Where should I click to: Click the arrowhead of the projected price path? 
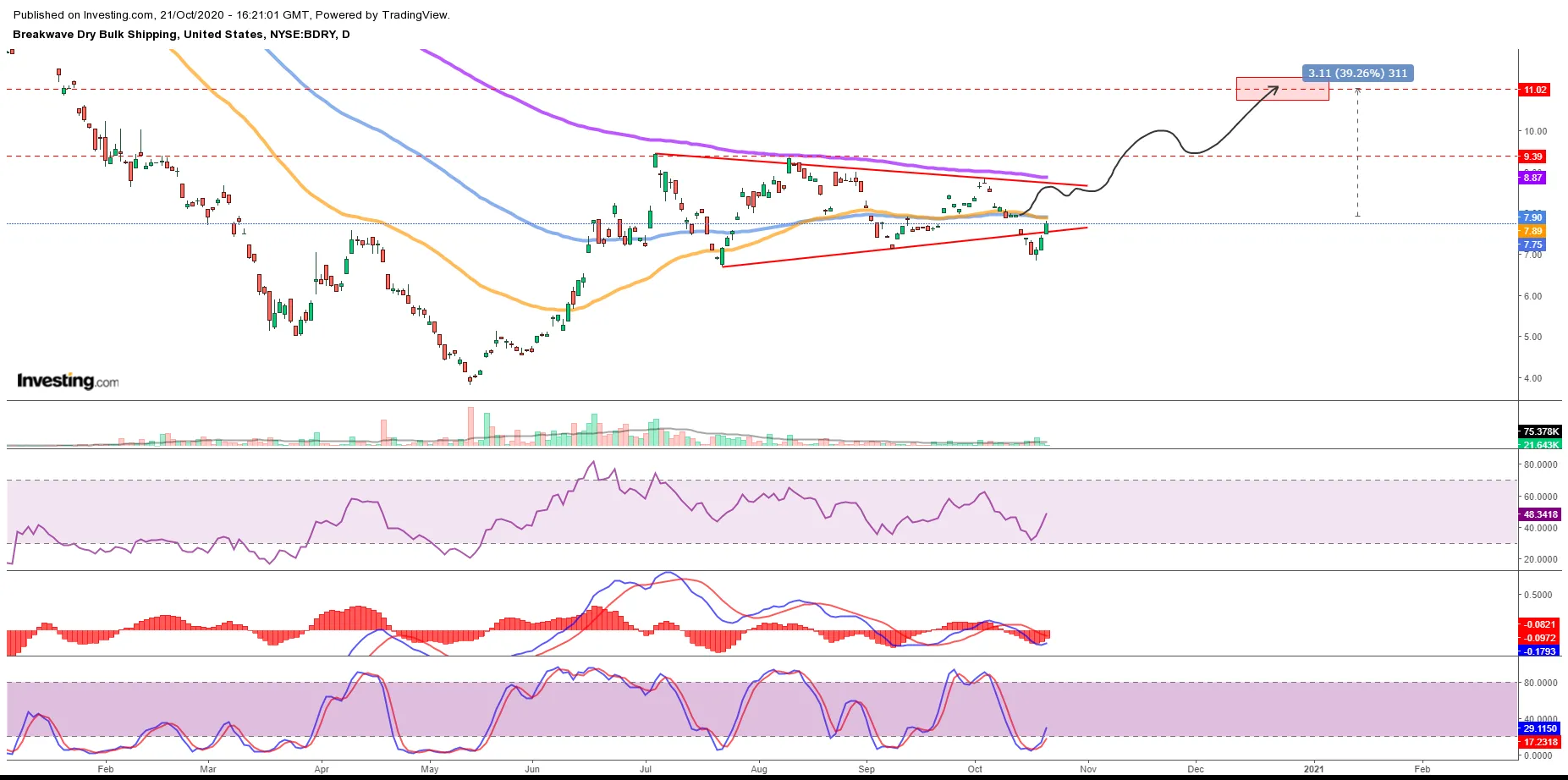tap(1275, 87)
